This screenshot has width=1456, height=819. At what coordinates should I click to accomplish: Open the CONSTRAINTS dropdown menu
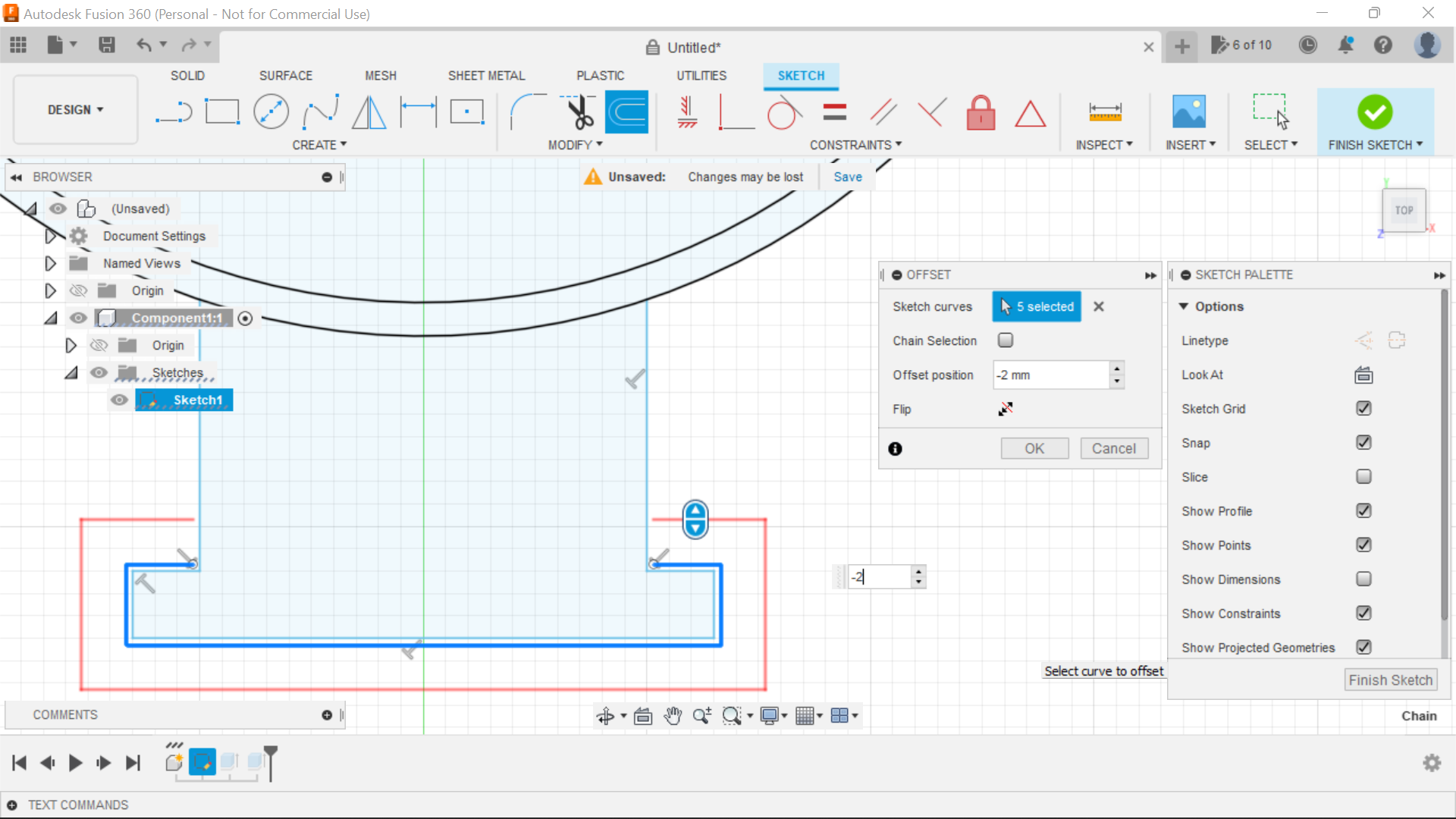tap(855, 145)
